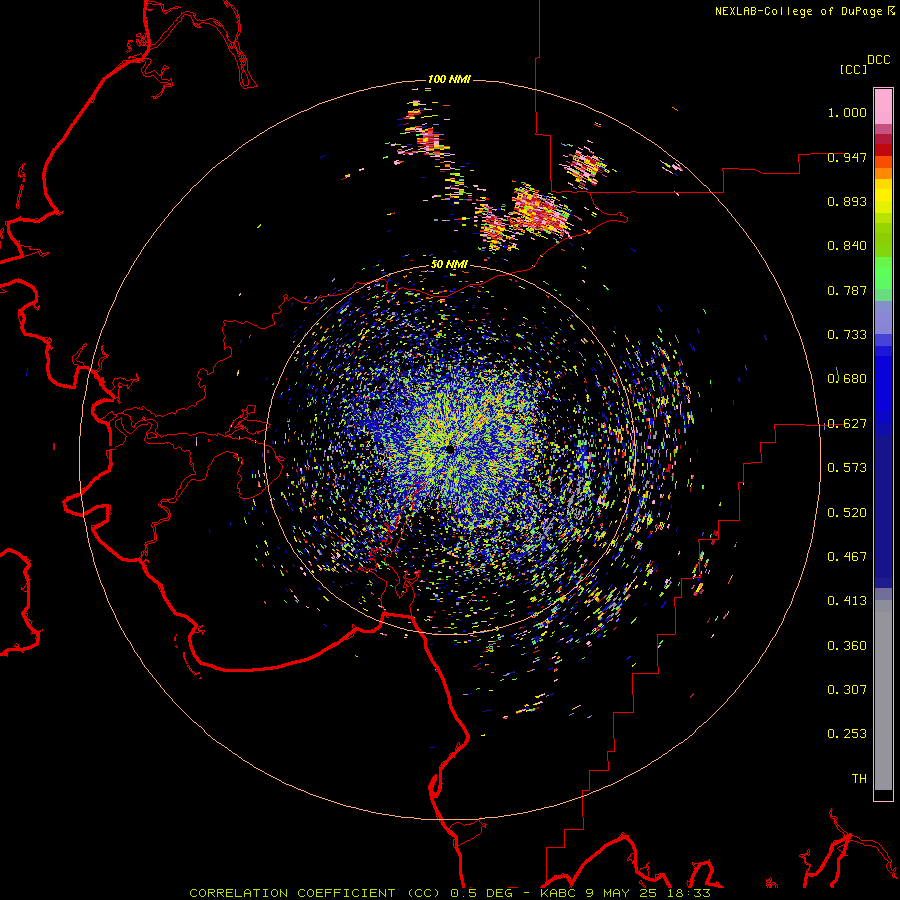The width and height of the screenshot is (900, 900).
Task: Click the 0.413 colorbar value
Action: coord(847,601)
